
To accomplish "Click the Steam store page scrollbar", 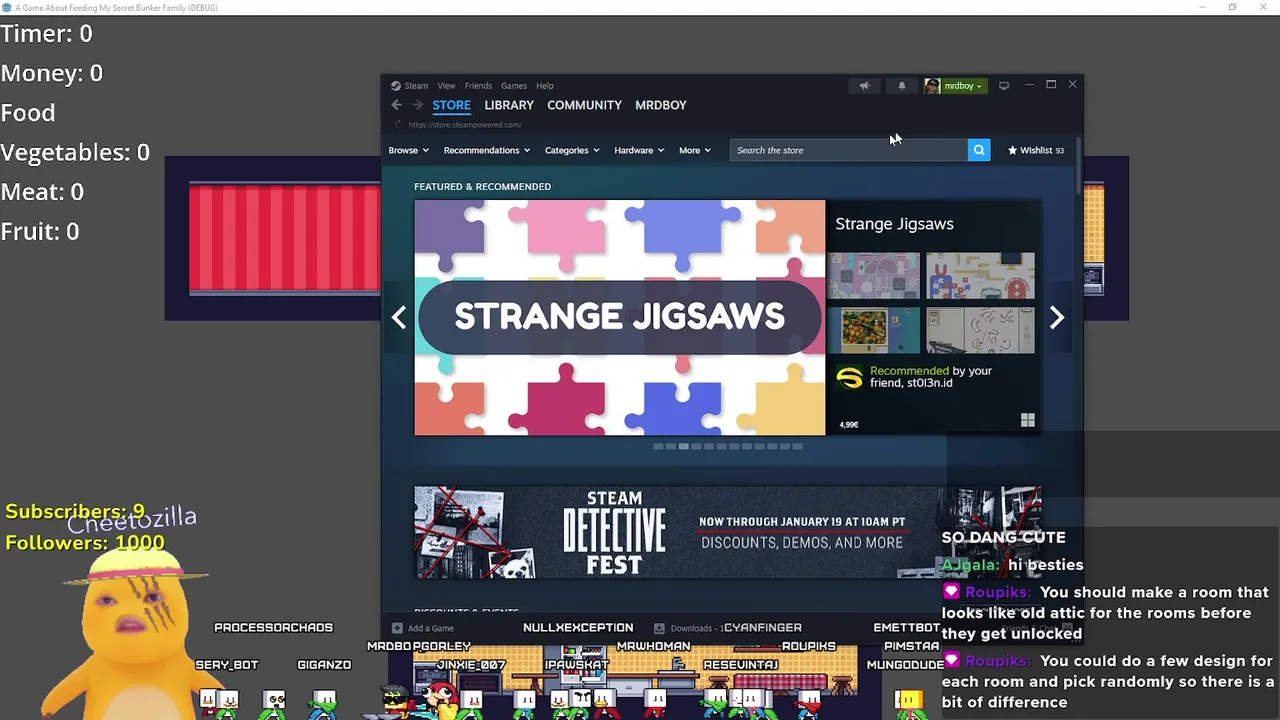I will 1078,167.
